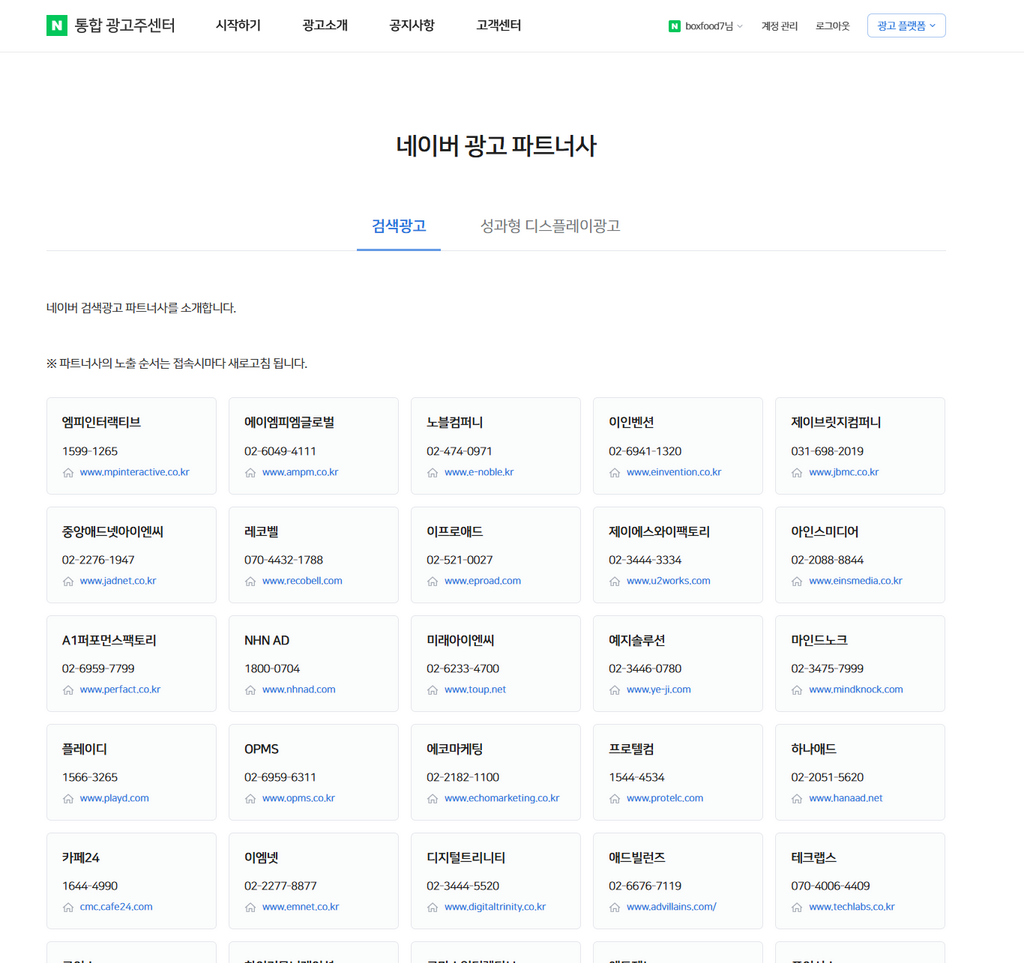The image size is (1024, 963).
Task: Click phone number 02-2276-1947
Action: coord(98,560)
